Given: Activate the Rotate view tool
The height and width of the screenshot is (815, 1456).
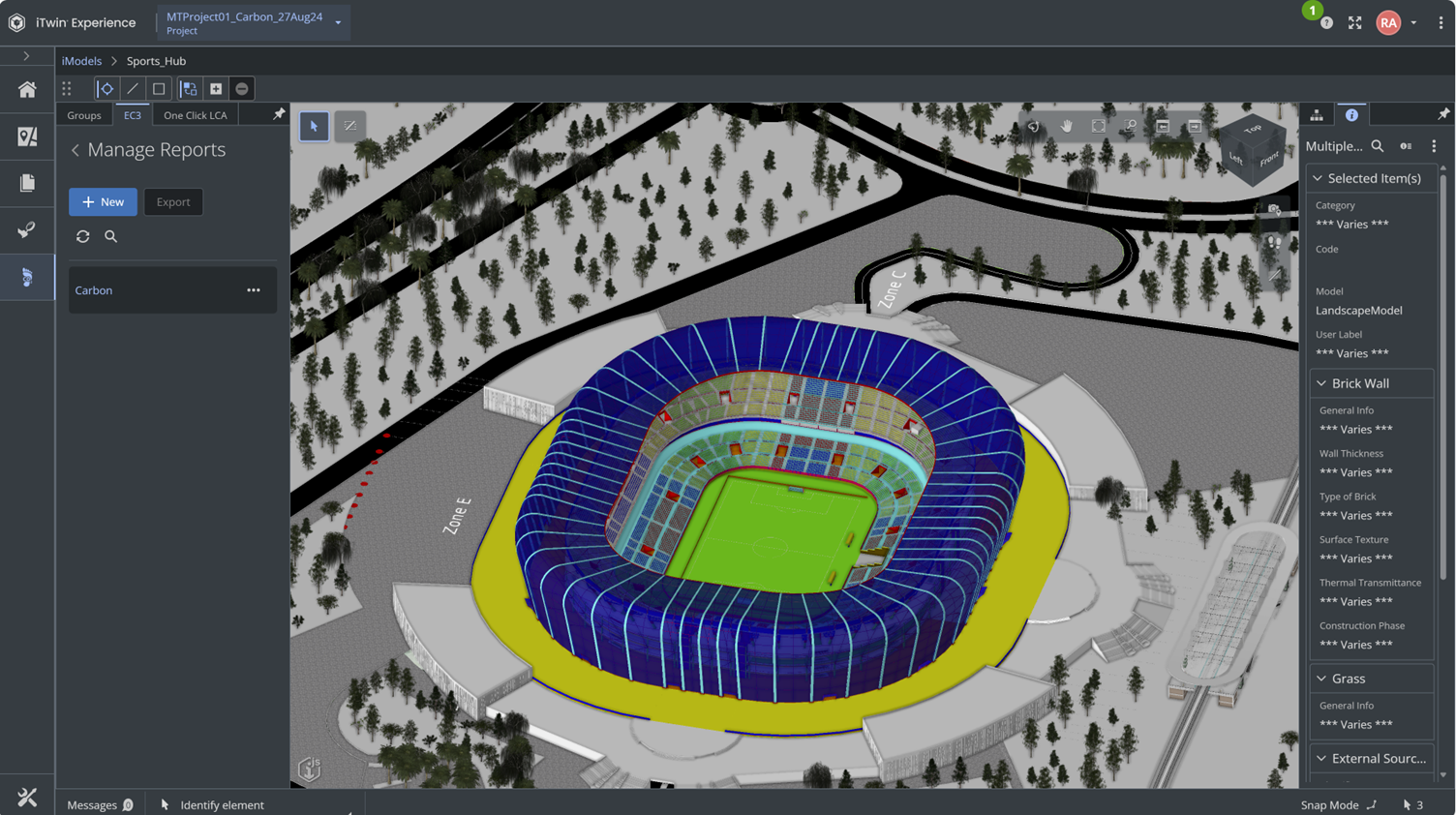Looking at the screenshot, I should [x=1034, y=126].
